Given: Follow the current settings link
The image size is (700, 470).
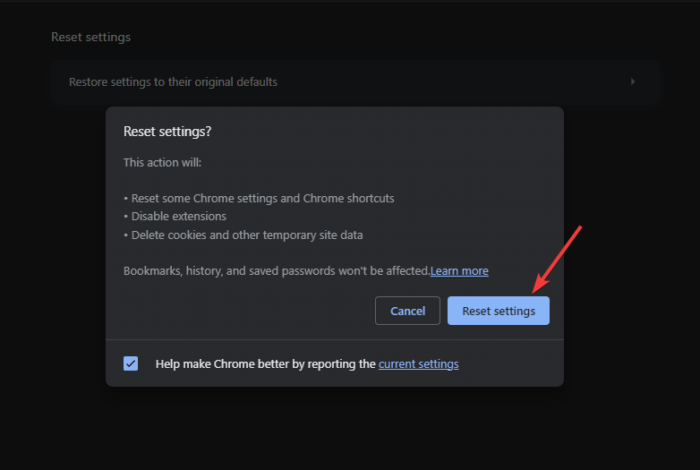Looking at the screenshot, I should point(418,364).
